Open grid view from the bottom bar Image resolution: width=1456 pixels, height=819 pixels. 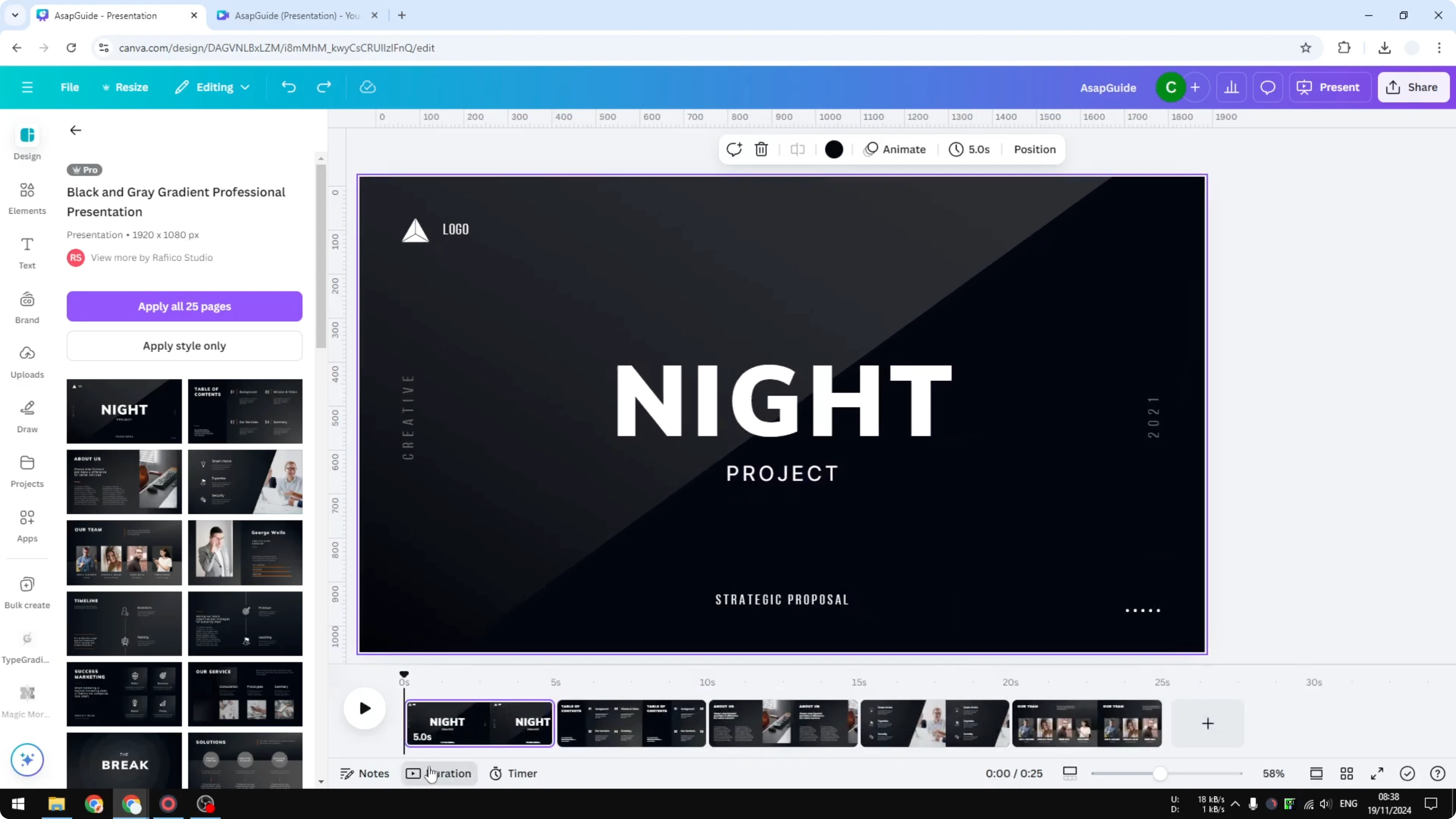pyautogui.click(x=1347, y=773)
